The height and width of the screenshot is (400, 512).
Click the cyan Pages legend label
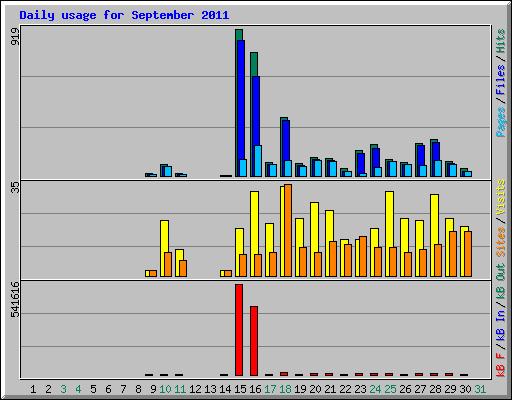coord(501,122)
